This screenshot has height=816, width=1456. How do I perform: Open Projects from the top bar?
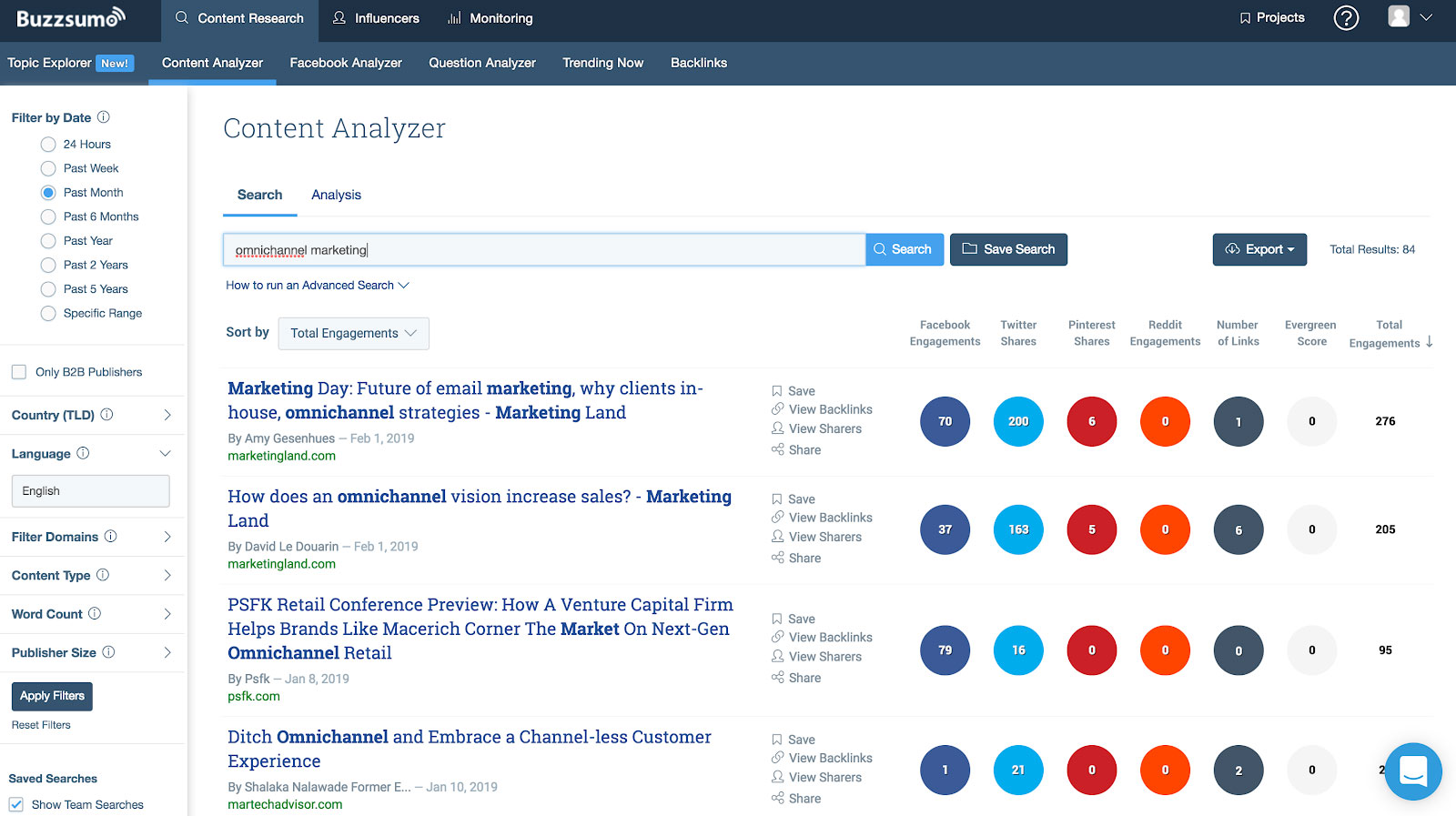pyautogui.click(x=1271, y=17)
